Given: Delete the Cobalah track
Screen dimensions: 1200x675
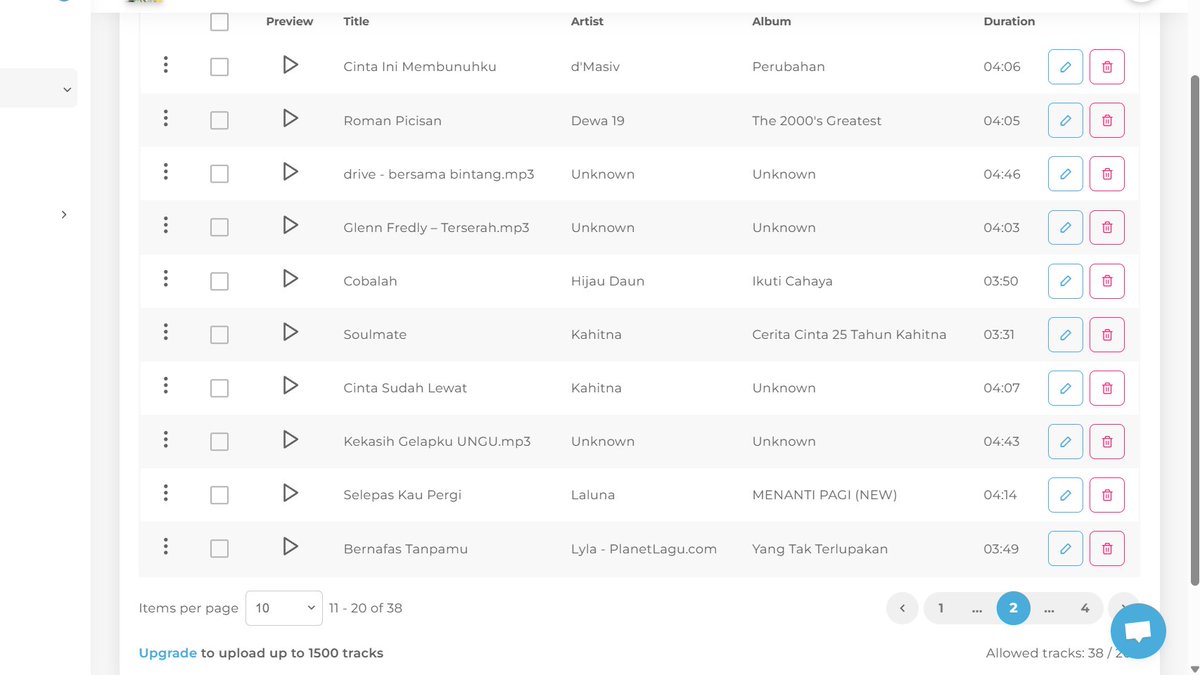Looking at the screenshot, I should pos(1107,281).
